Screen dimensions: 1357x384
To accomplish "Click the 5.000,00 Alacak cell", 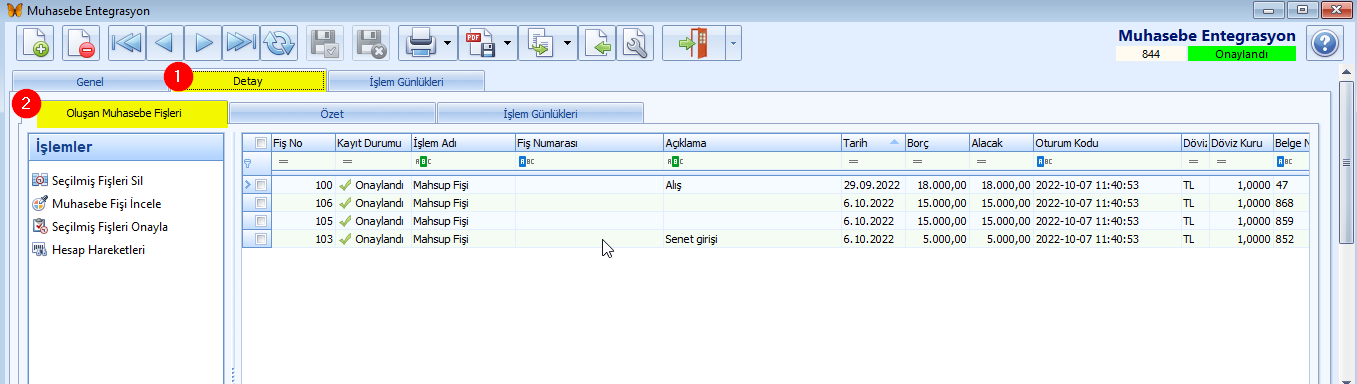I will click(x=1001, y=239).
